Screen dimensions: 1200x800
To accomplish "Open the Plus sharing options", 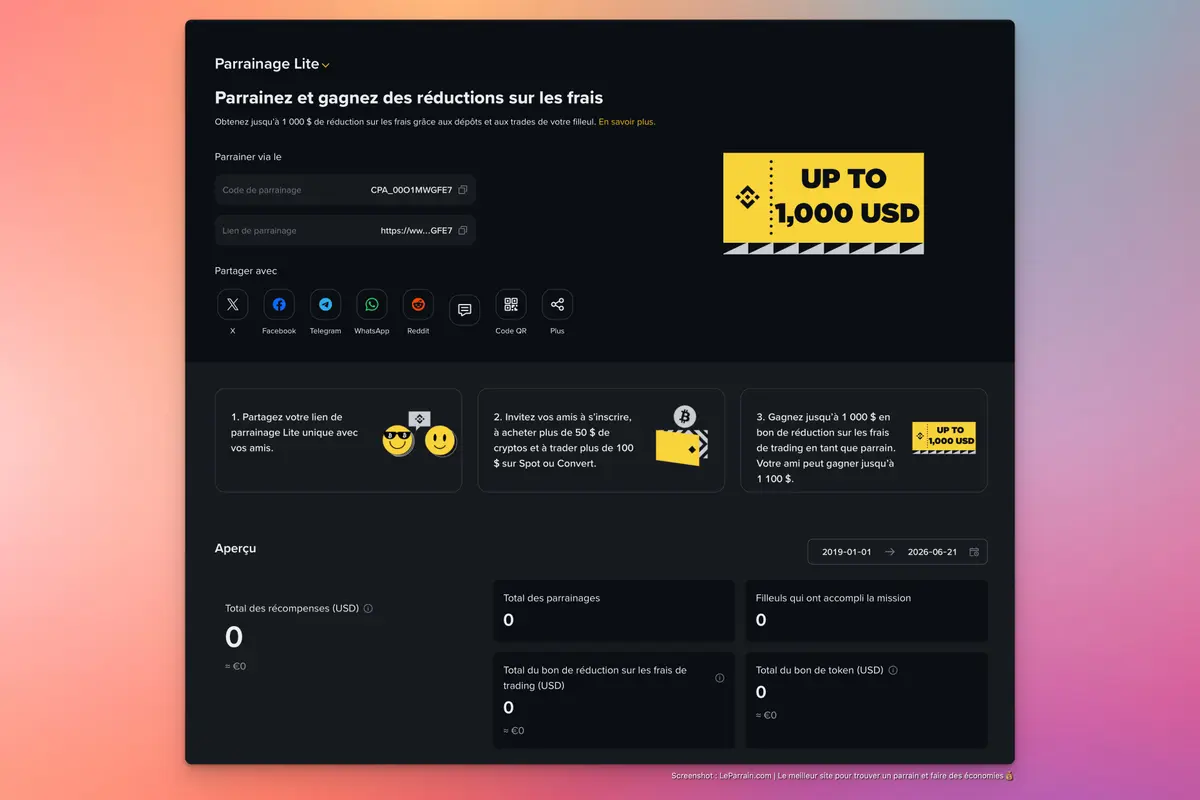I will point(557,305).
